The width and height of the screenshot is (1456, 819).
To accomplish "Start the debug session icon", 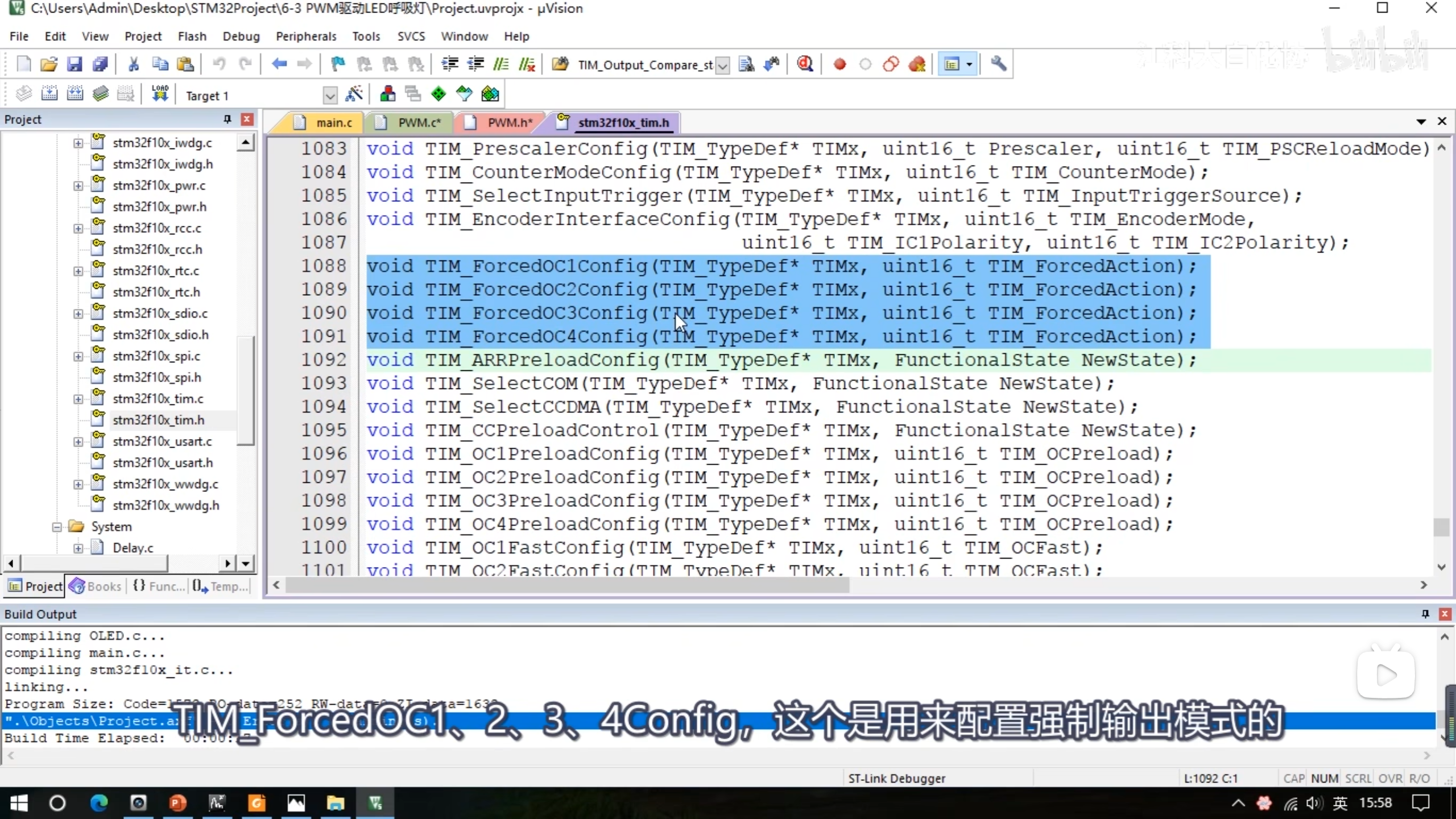I will (x=805, y=64).
